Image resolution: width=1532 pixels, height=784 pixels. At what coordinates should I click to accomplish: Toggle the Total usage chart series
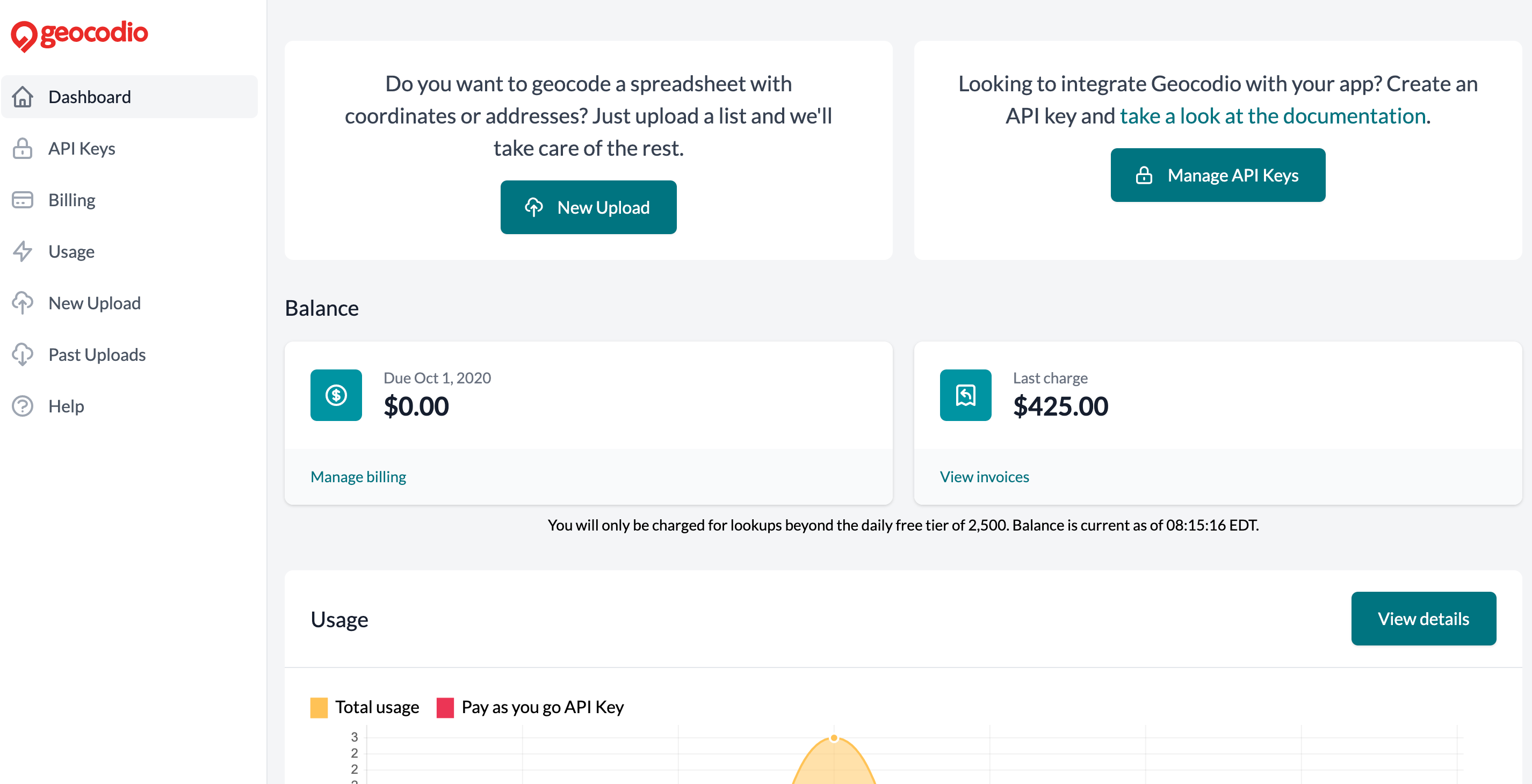(377, 707)
